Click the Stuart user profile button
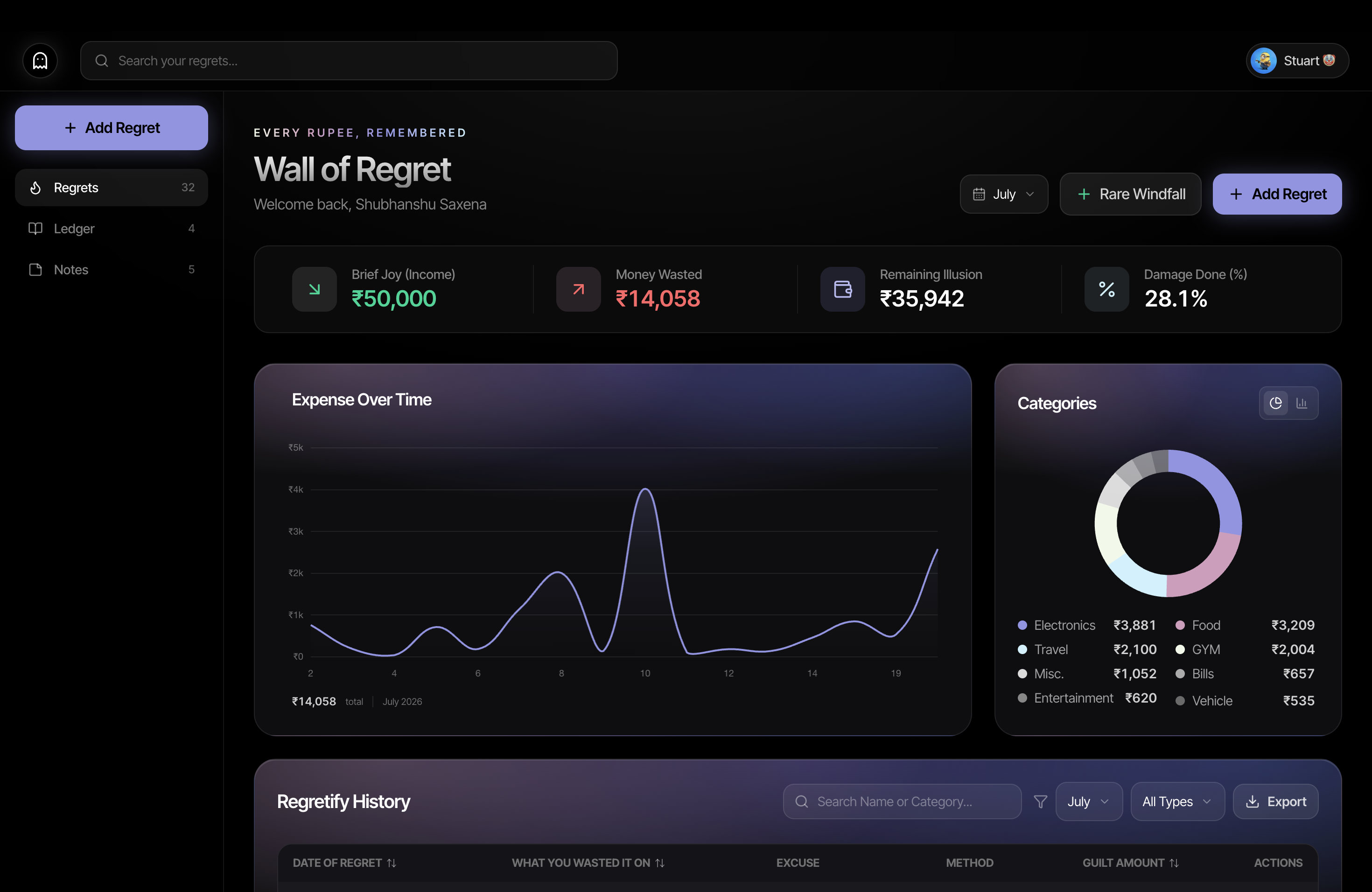The image size is (1372, 892). [1297, 61]
